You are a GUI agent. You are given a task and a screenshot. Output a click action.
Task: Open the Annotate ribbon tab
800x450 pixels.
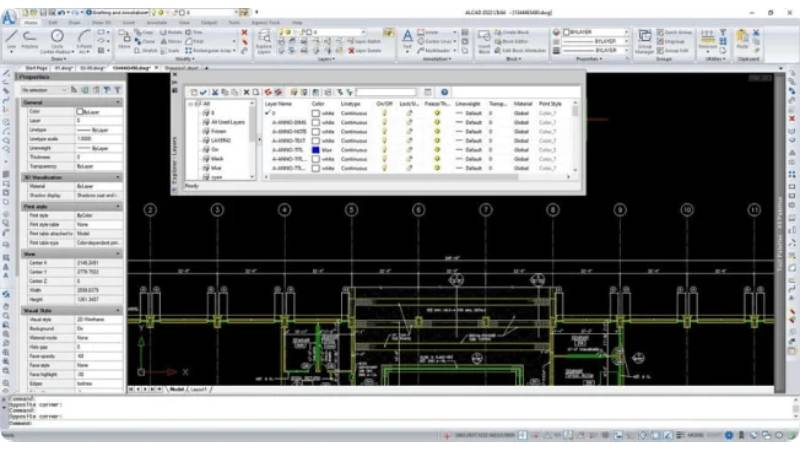[x=157, y=22]
